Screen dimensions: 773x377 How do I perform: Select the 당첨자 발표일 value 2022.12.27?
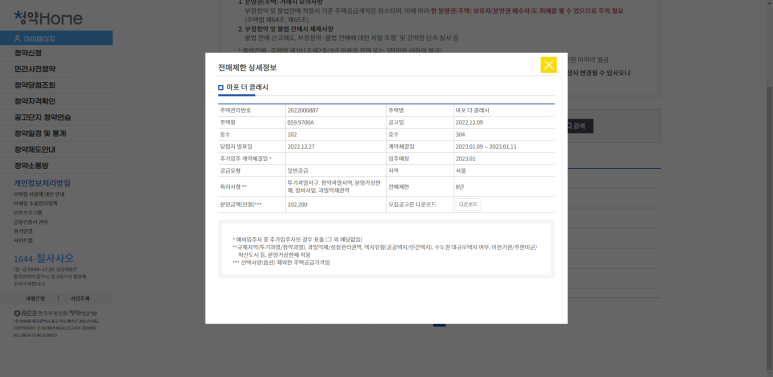301,146
